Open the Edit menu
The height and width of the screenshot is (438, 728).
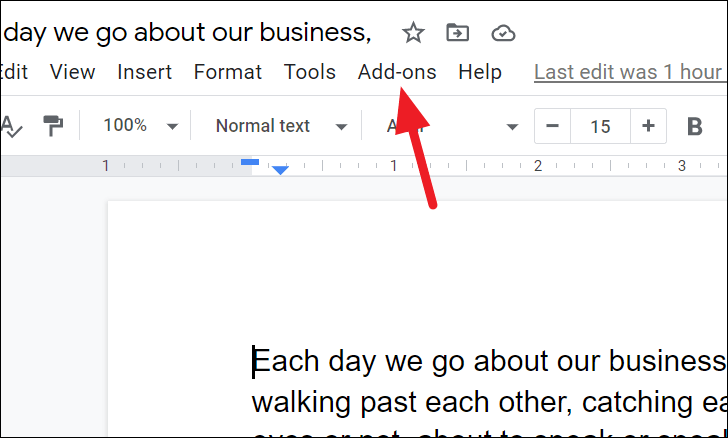click(14, 72)
